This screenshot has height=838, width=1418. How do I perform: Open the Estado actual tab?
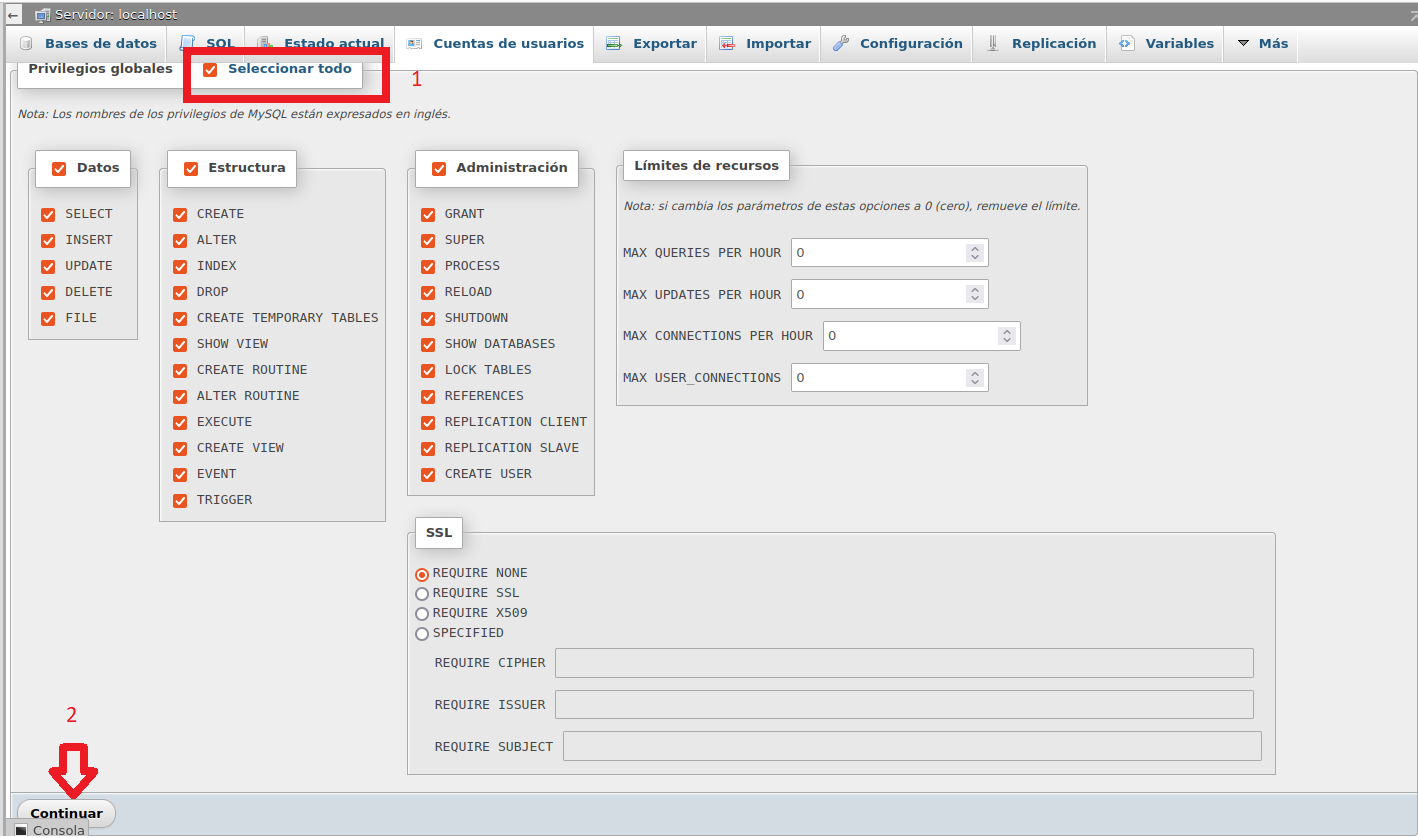point(333,44)
